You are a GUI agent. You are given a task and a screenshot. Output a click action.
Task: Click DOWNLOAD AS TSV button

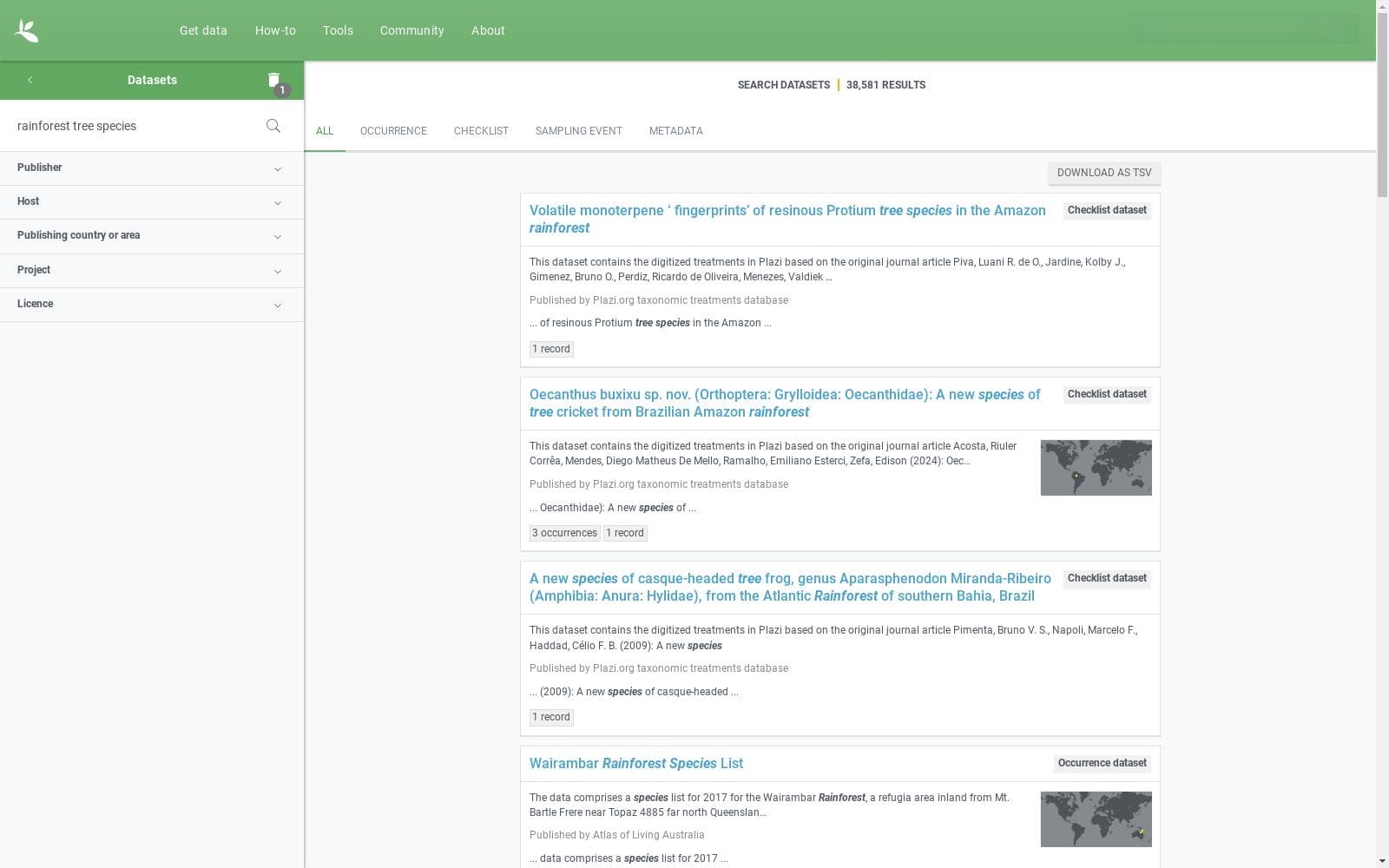tap(1104, 173)
